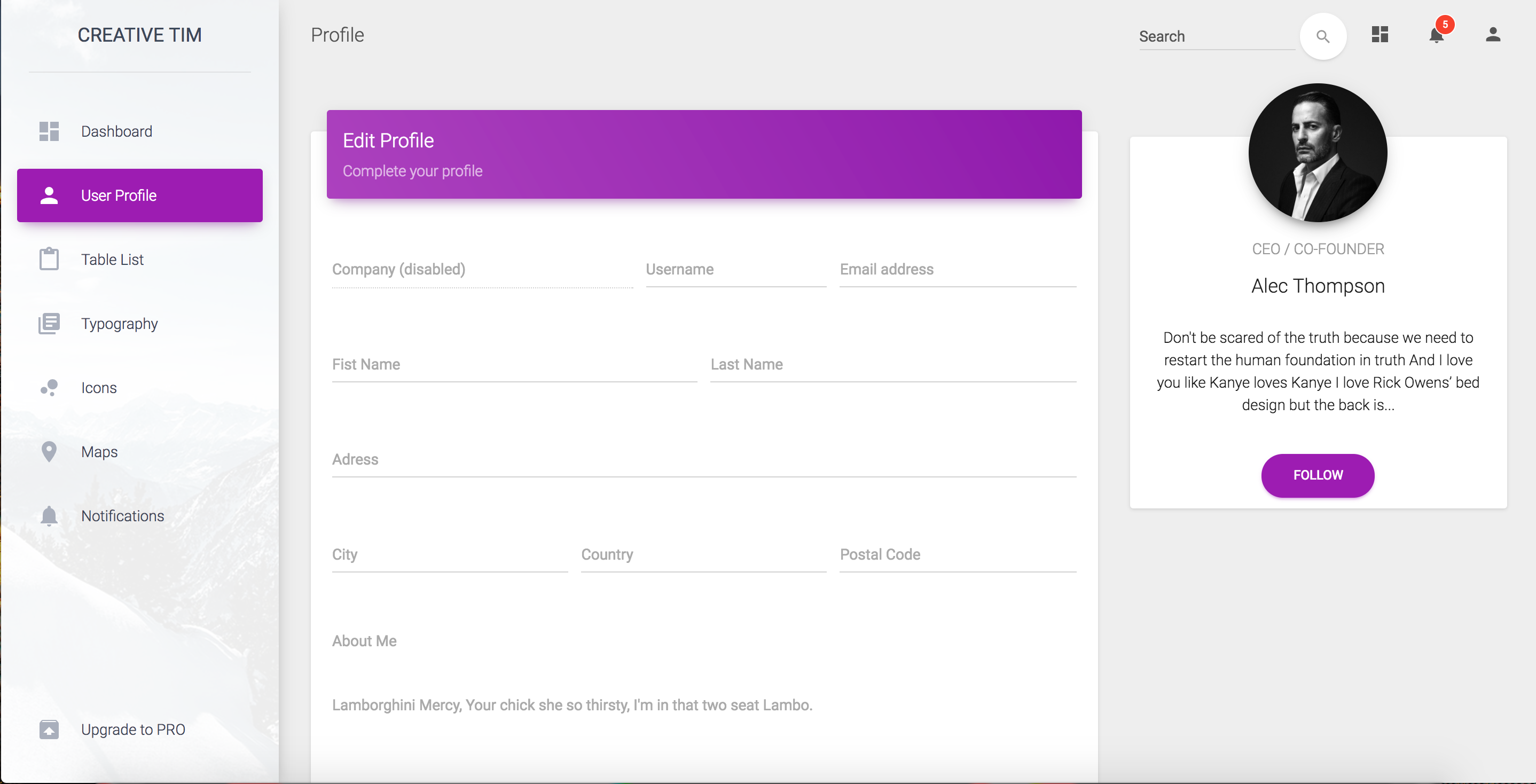Go to Notifications in sidebar
Image resolution: width=1536 pixels, height=784 pixels.
pos(122,516)
